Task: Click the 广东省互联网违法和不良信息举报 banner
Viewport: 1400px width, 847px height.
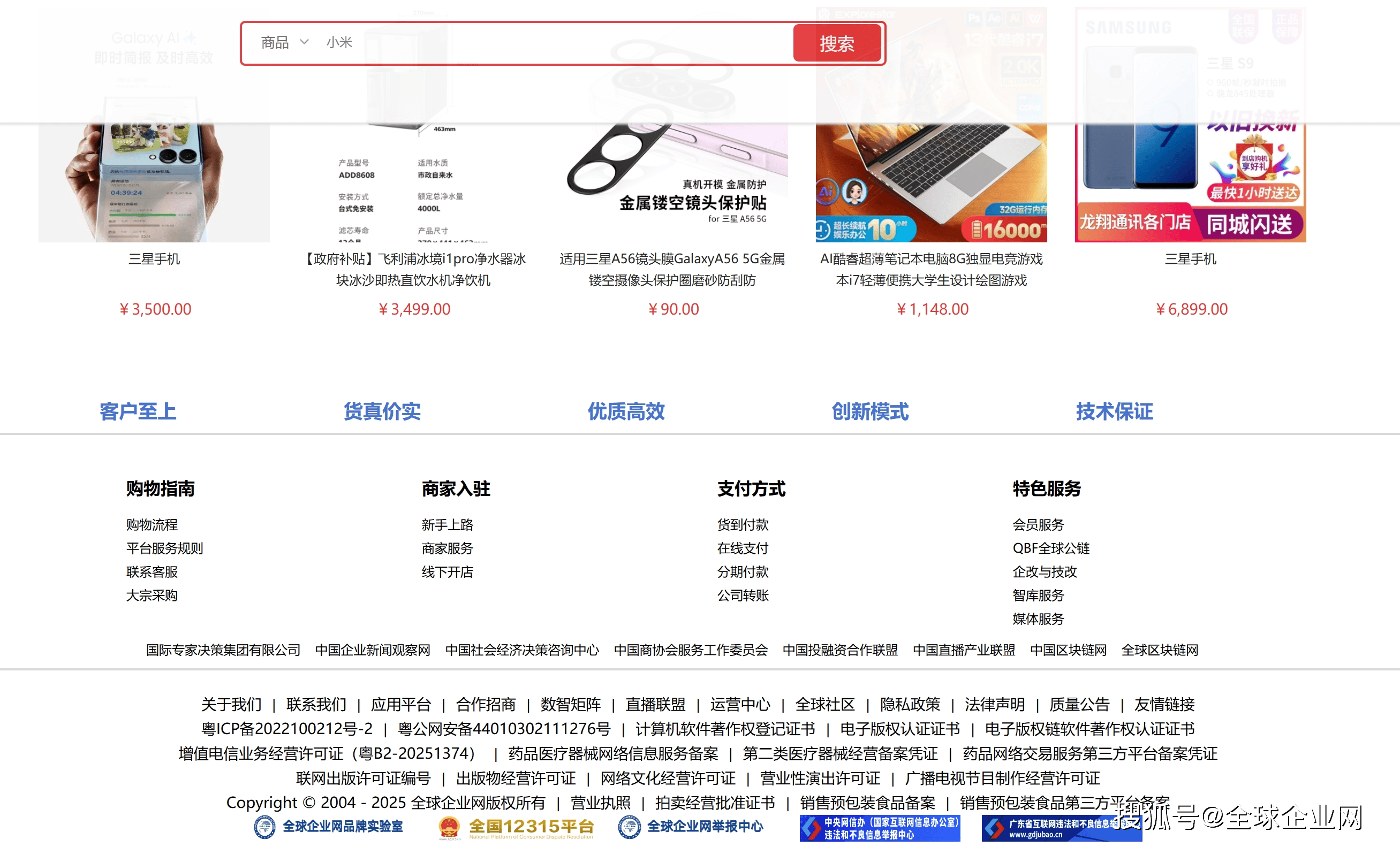Action: pos(1051,828)
